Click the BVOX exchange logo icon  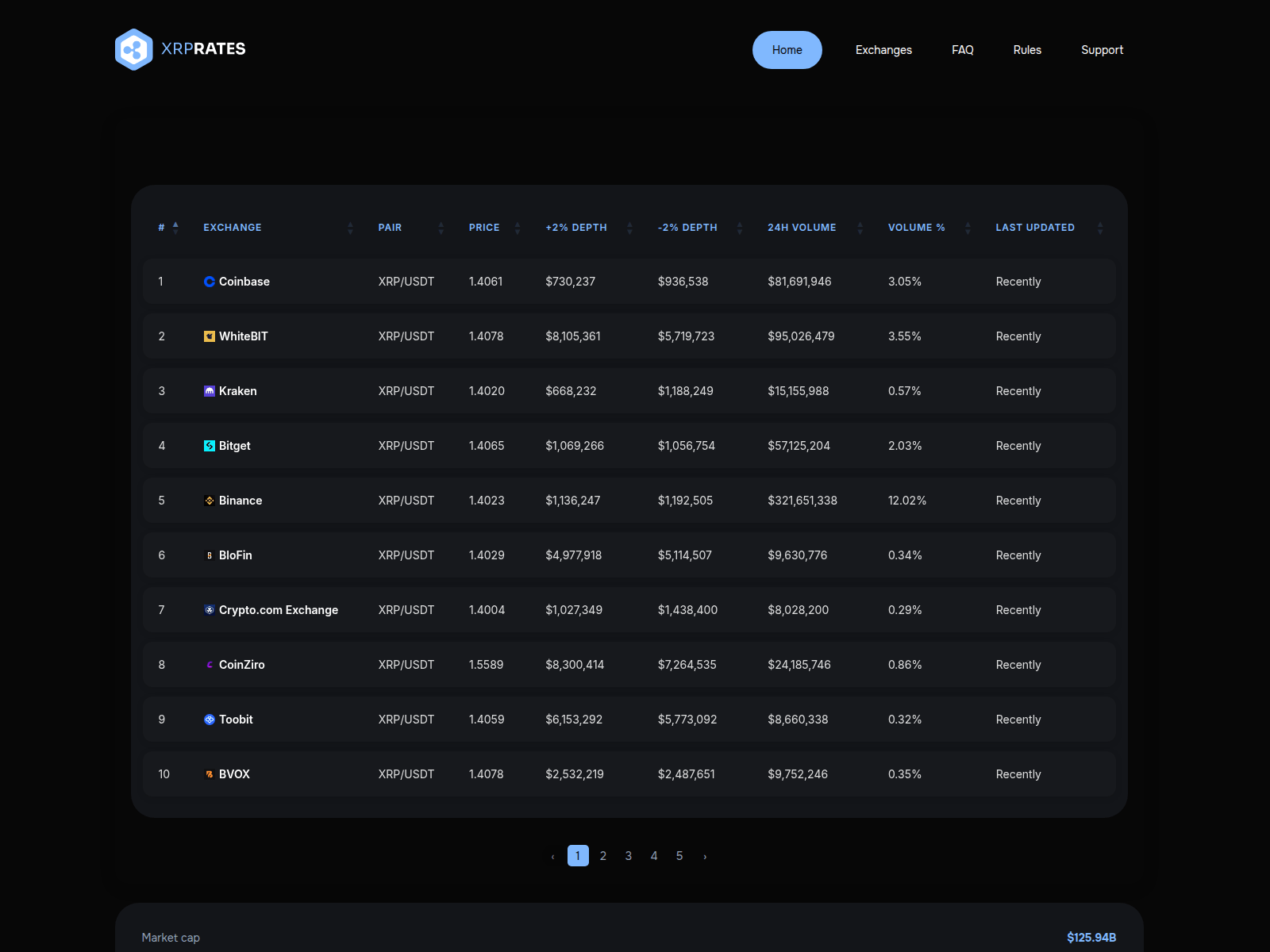[210, 774]
